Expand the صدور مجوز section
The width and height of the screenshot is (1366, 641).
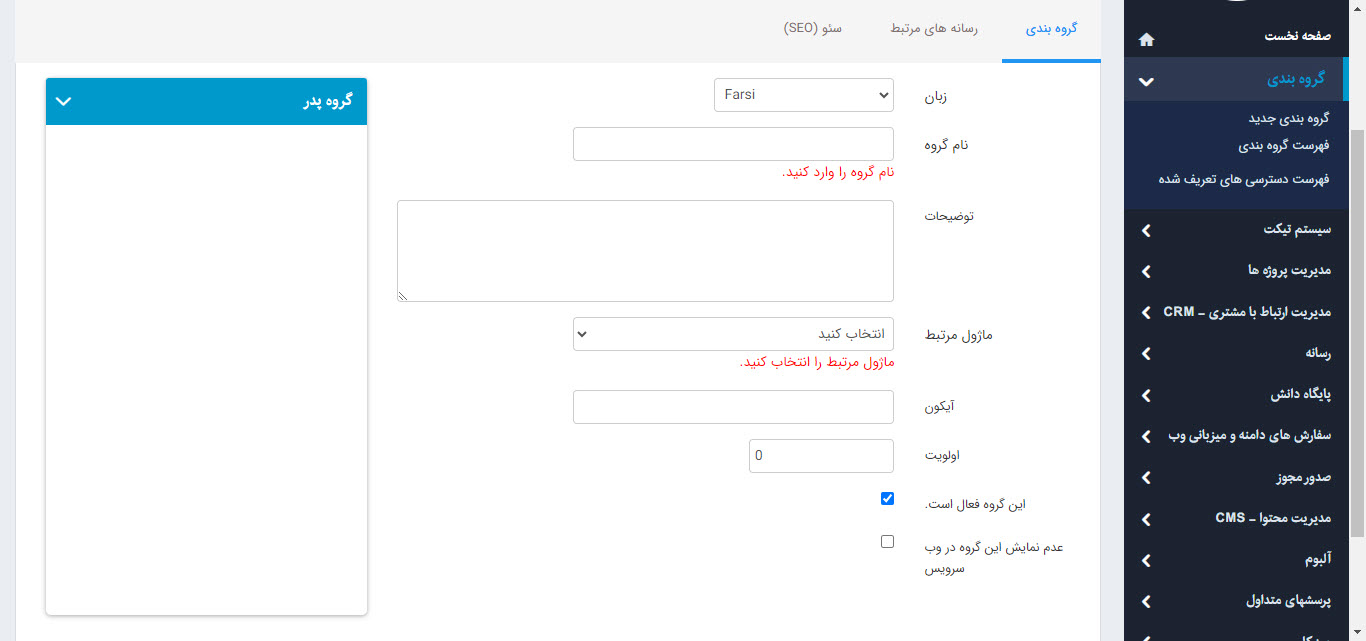(1146, 477)
